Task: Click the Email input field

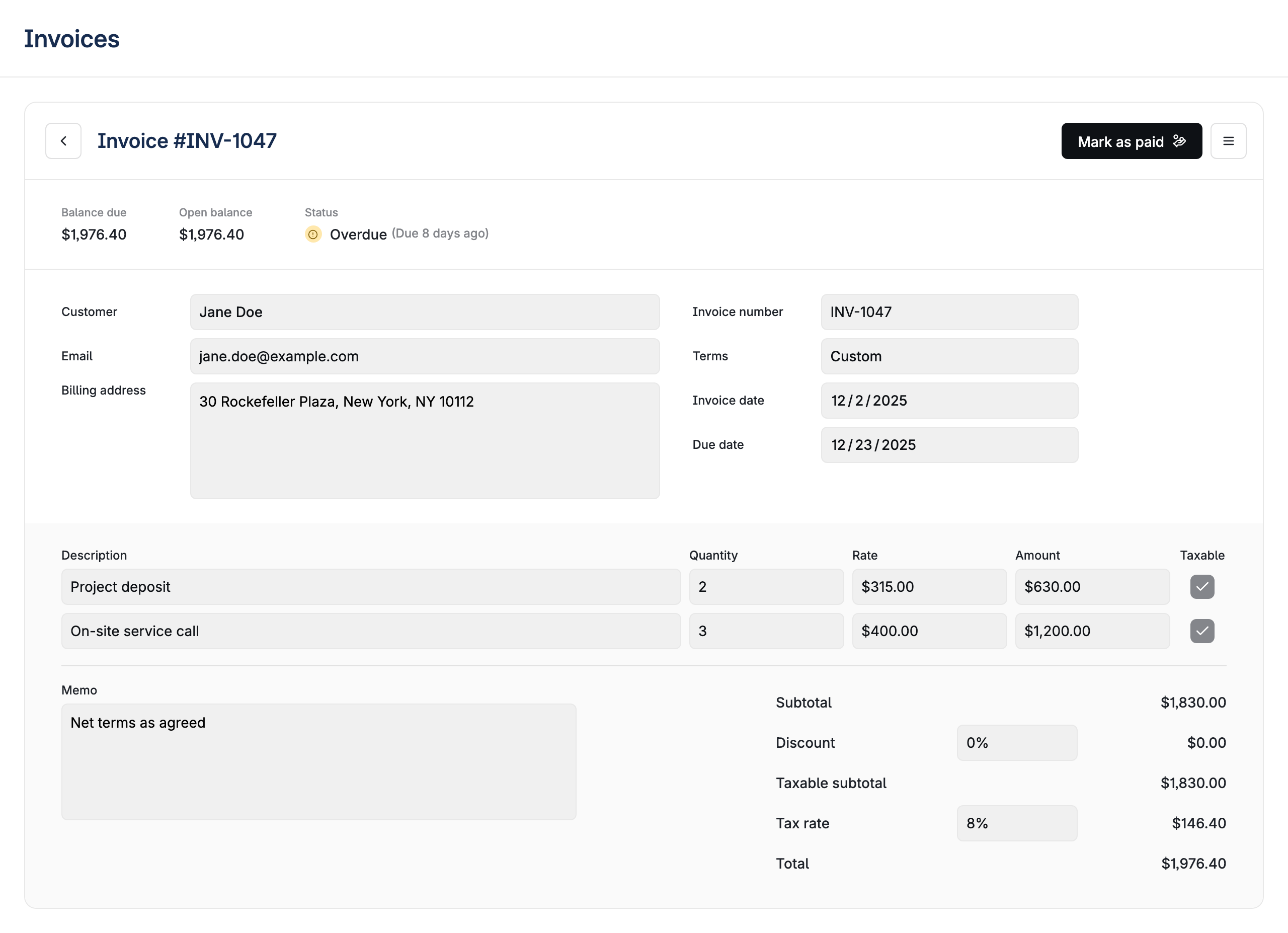Action: coord(425,356)
